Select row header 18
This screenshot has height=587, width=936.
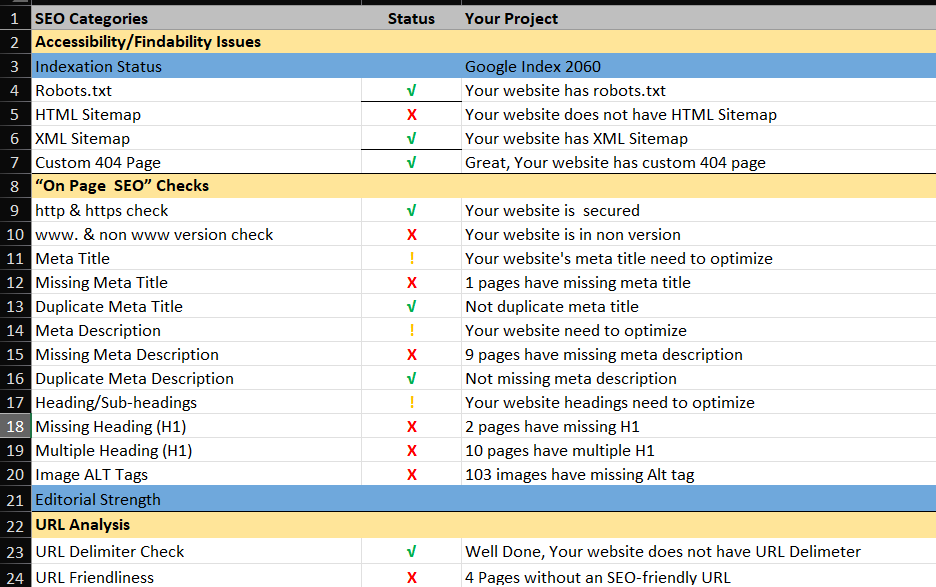point(13,426)
